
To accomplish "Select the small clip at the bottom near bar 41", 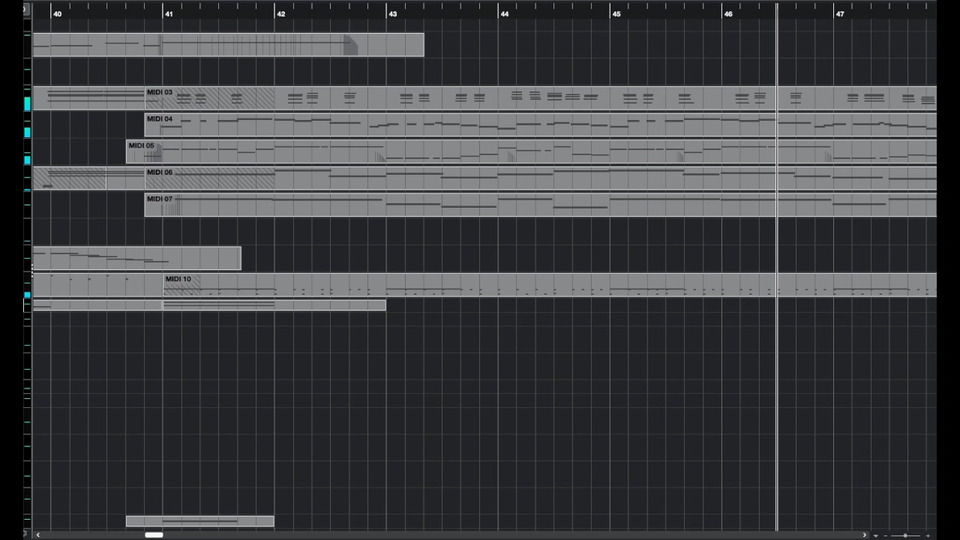I will pyautogui.click(x=200, y=522).
